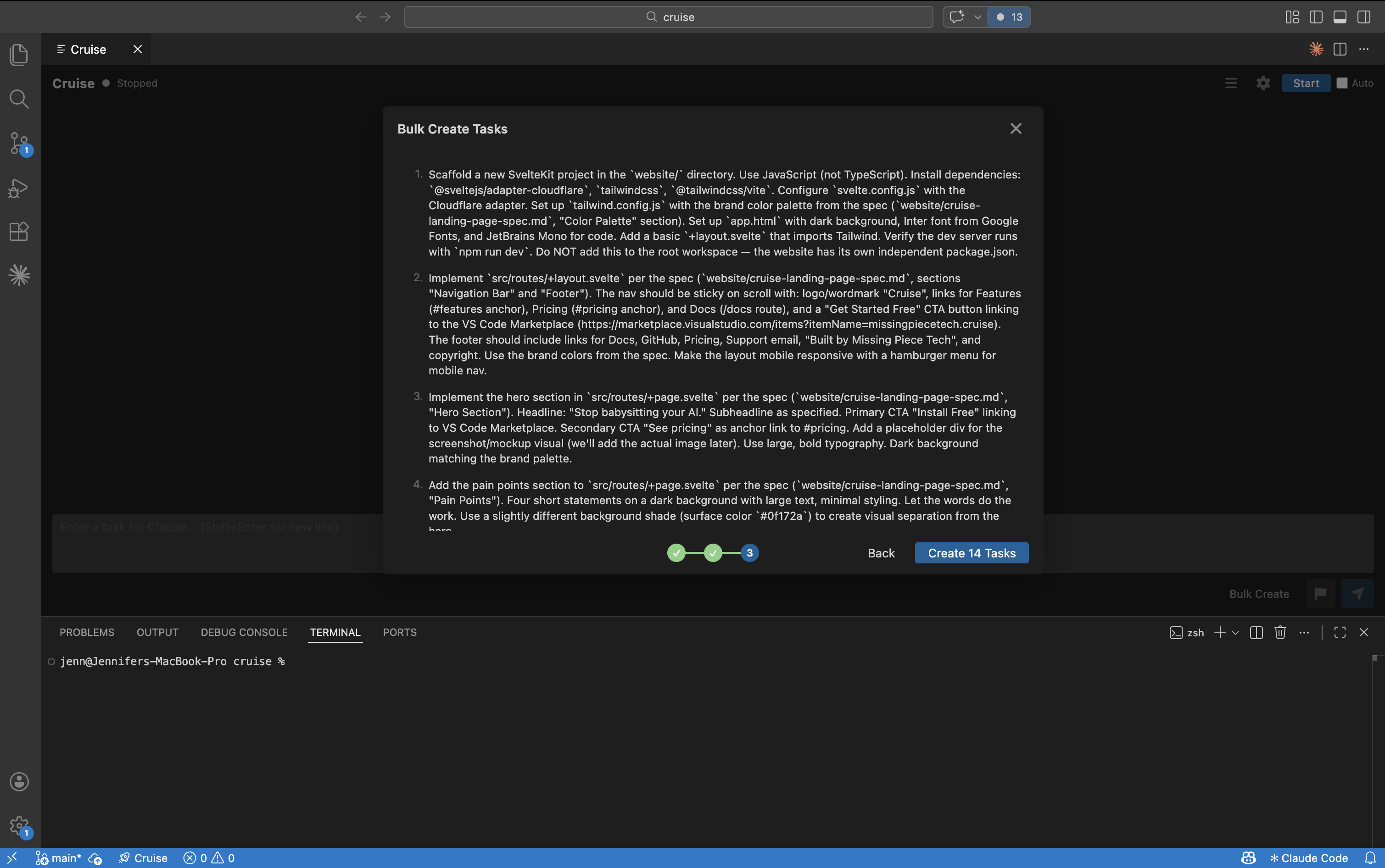Maximize the terminal panel size

pyautogui.click(x=1340, y=632)
